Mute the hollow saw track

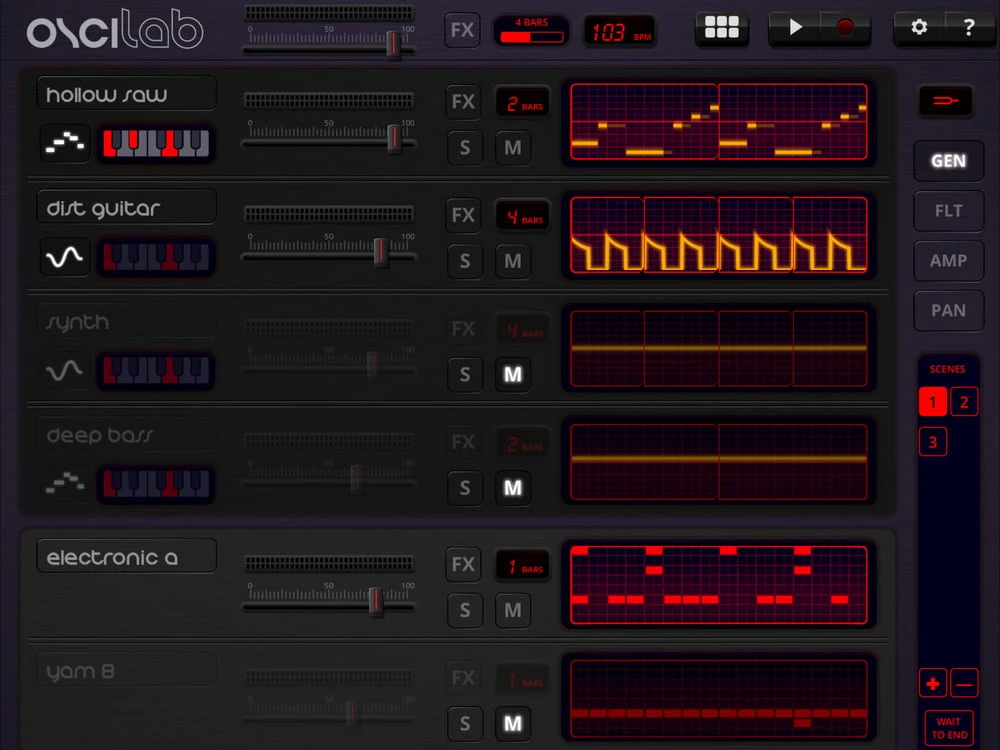click(x=512, y=148)
